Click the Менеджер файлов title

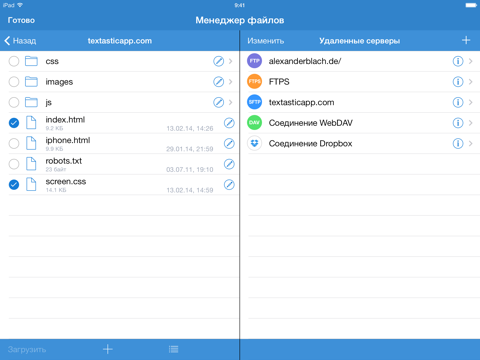point(240,20)
